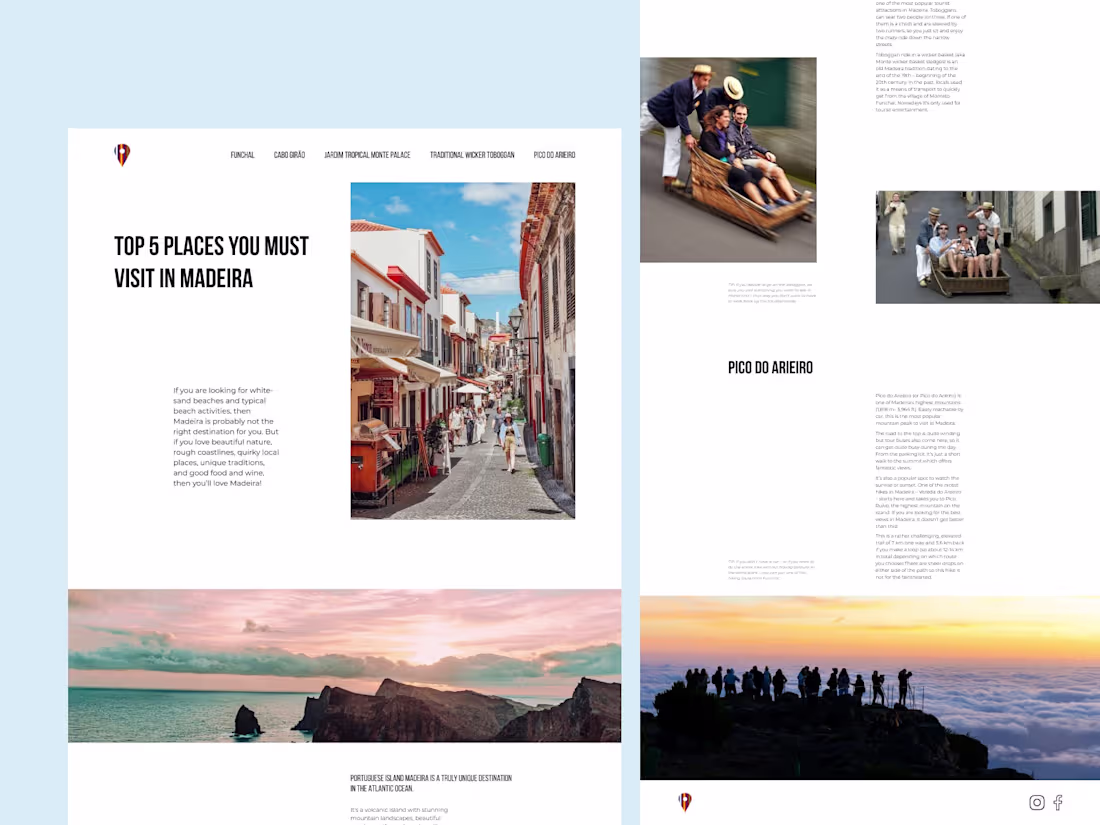1100x825 pixels.
Task: Open the Funchal street photo
Action: click(x=462, y=350)
